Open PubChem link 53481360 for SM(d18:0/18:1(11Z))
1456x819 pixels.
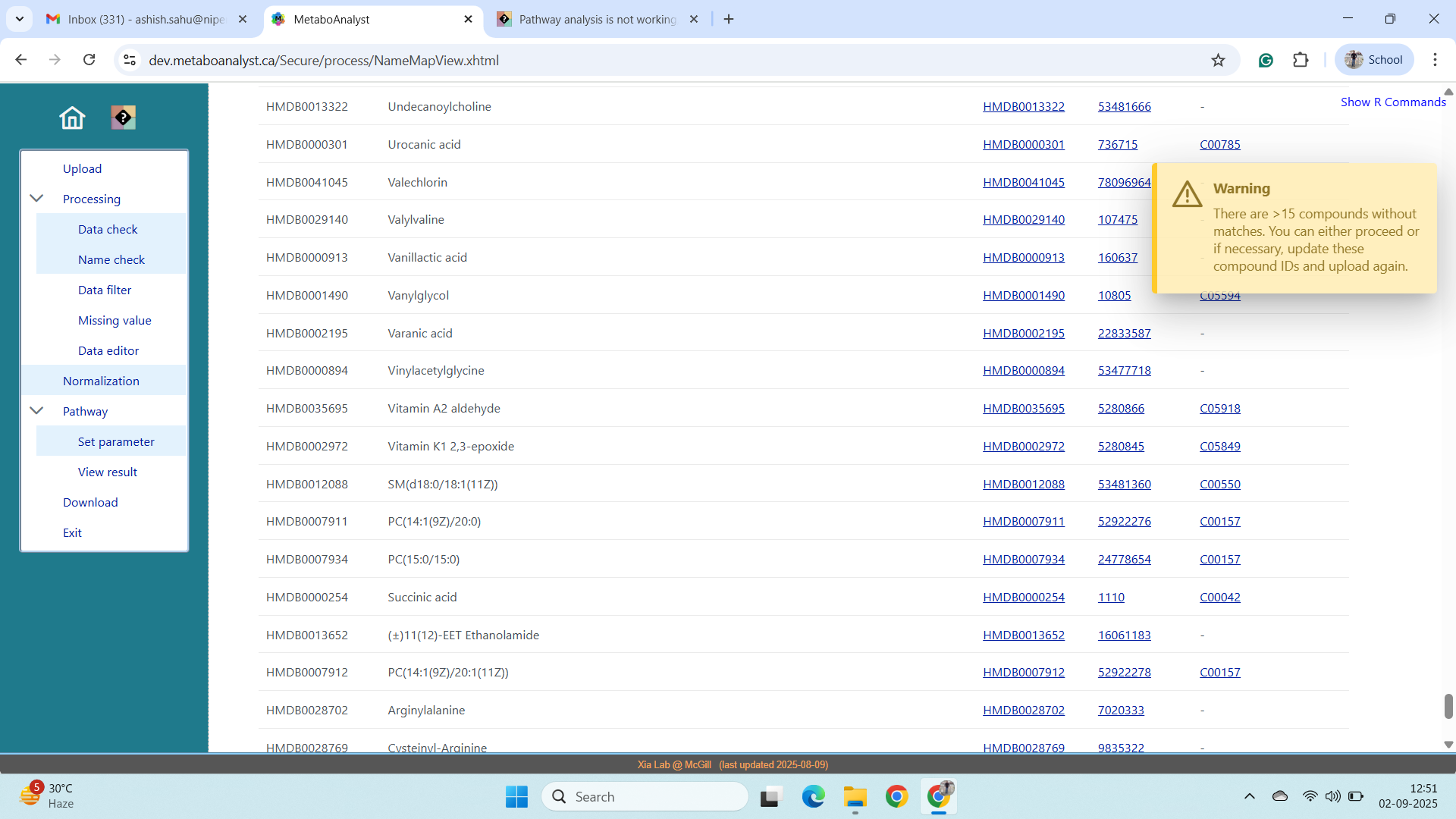coord(1124,484)
